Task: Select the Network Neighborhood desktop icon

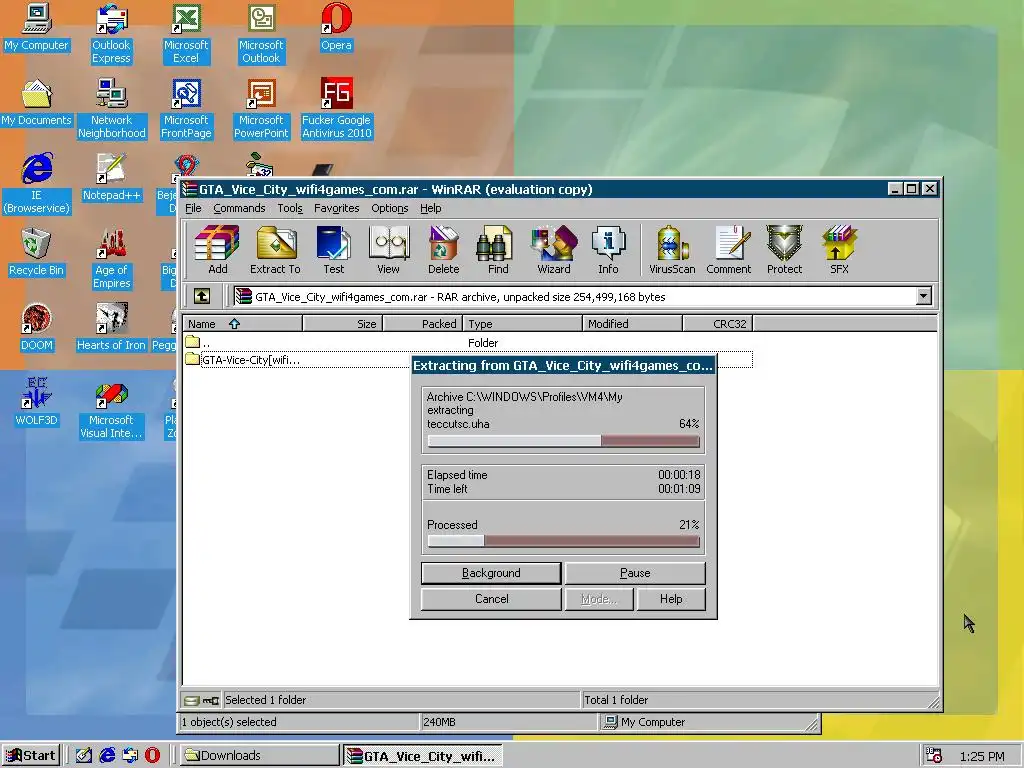Action: (x=111, y=109)
